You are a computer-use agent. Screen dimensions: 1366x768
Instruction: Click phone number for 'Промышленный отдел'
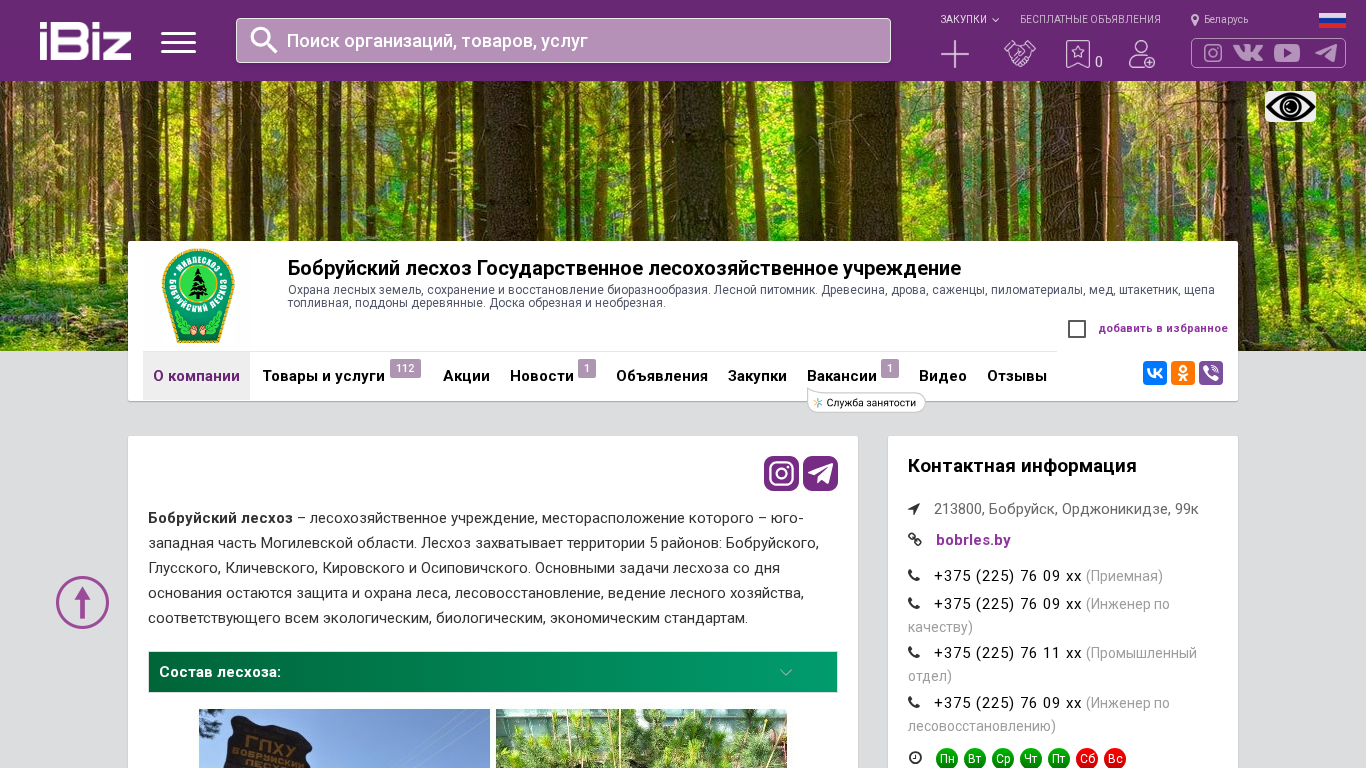point(1008,653)
